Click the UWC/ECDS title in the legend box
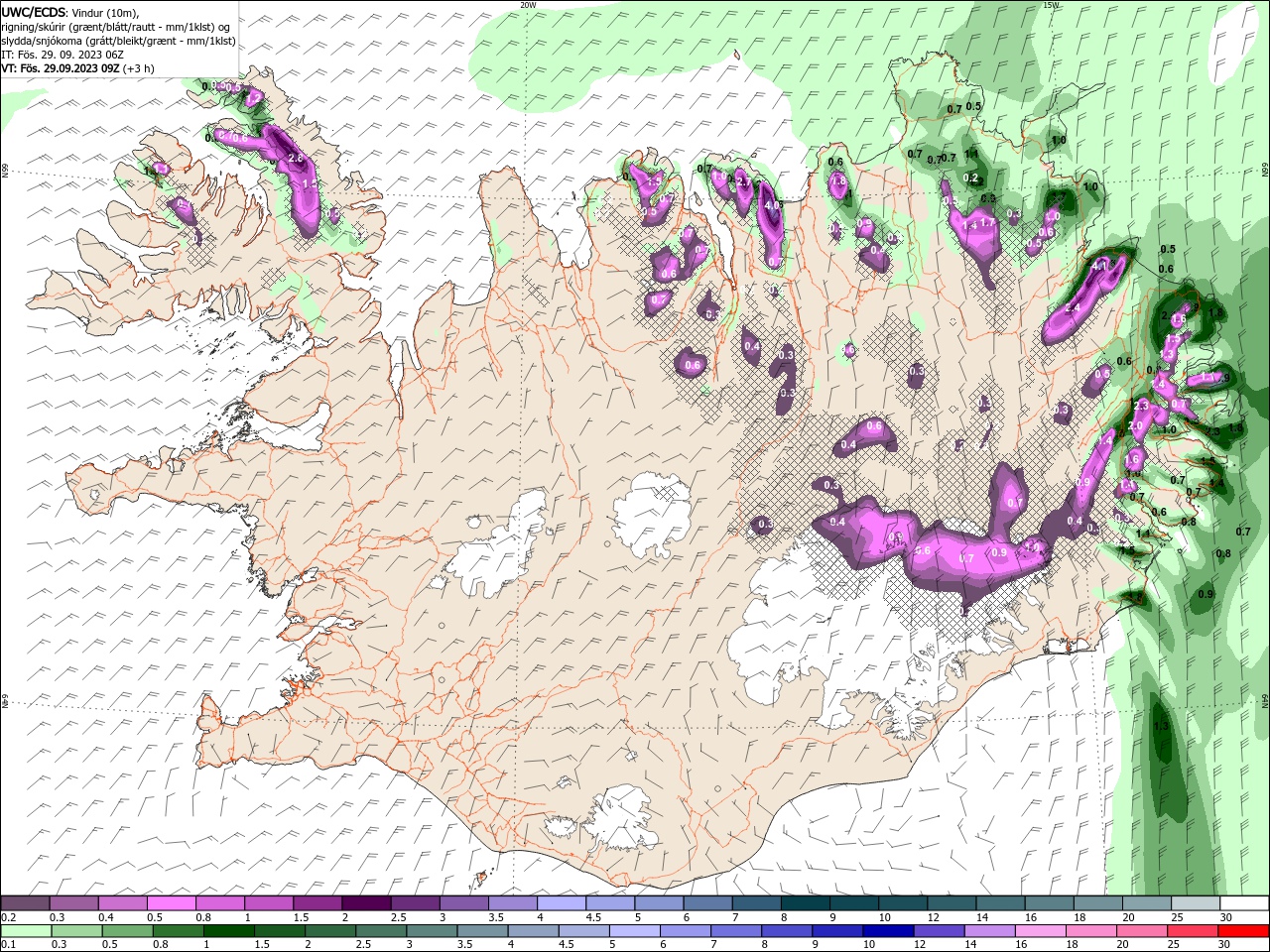Screen dimensions: 1270x952 tap(33, 12)
